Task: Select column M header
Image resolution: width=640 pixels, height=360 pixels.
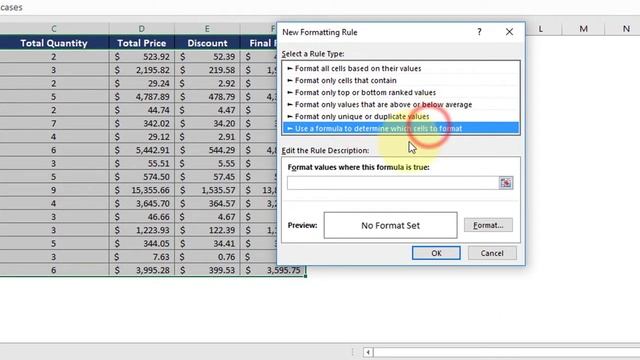Action: point(583,29)
